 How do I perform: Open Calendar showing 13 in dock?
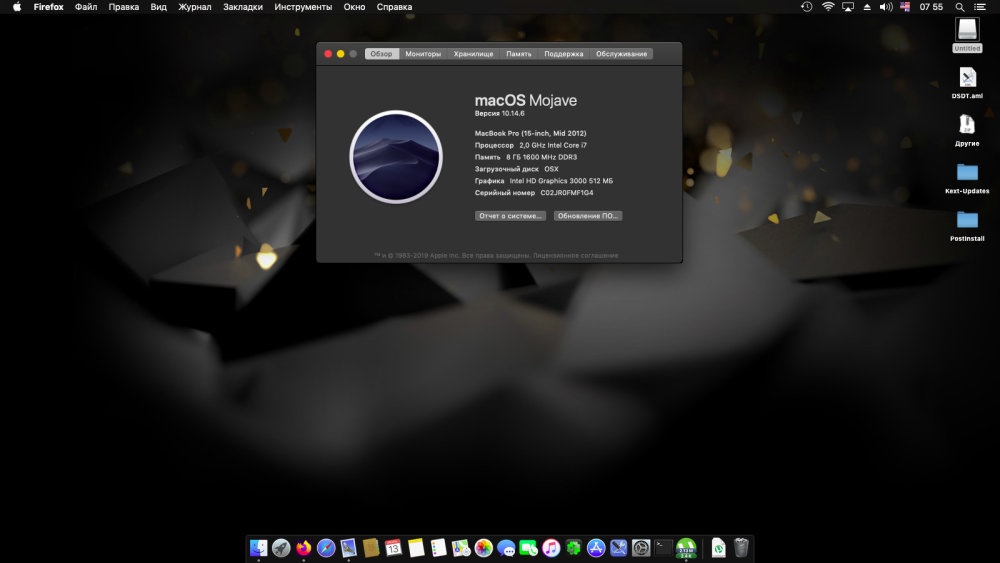tap(393, 548)
